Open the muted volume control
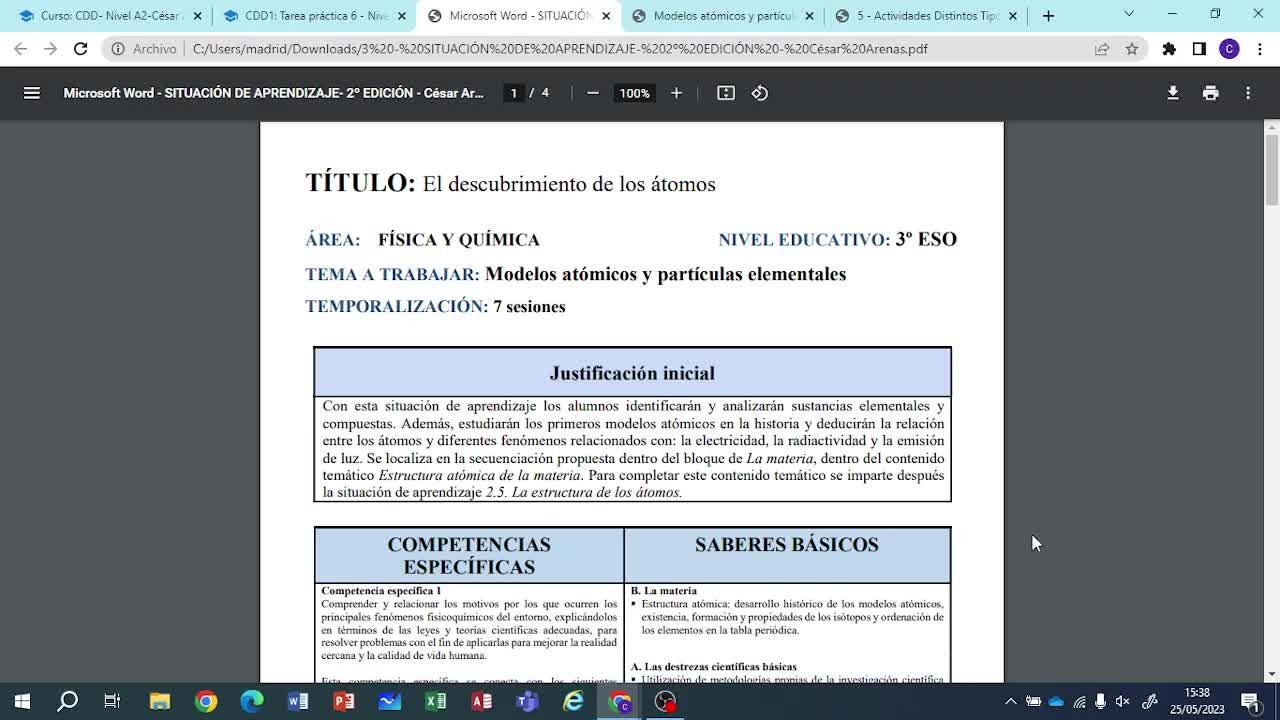The image size is (1280, 720). tap(1123, 701)
